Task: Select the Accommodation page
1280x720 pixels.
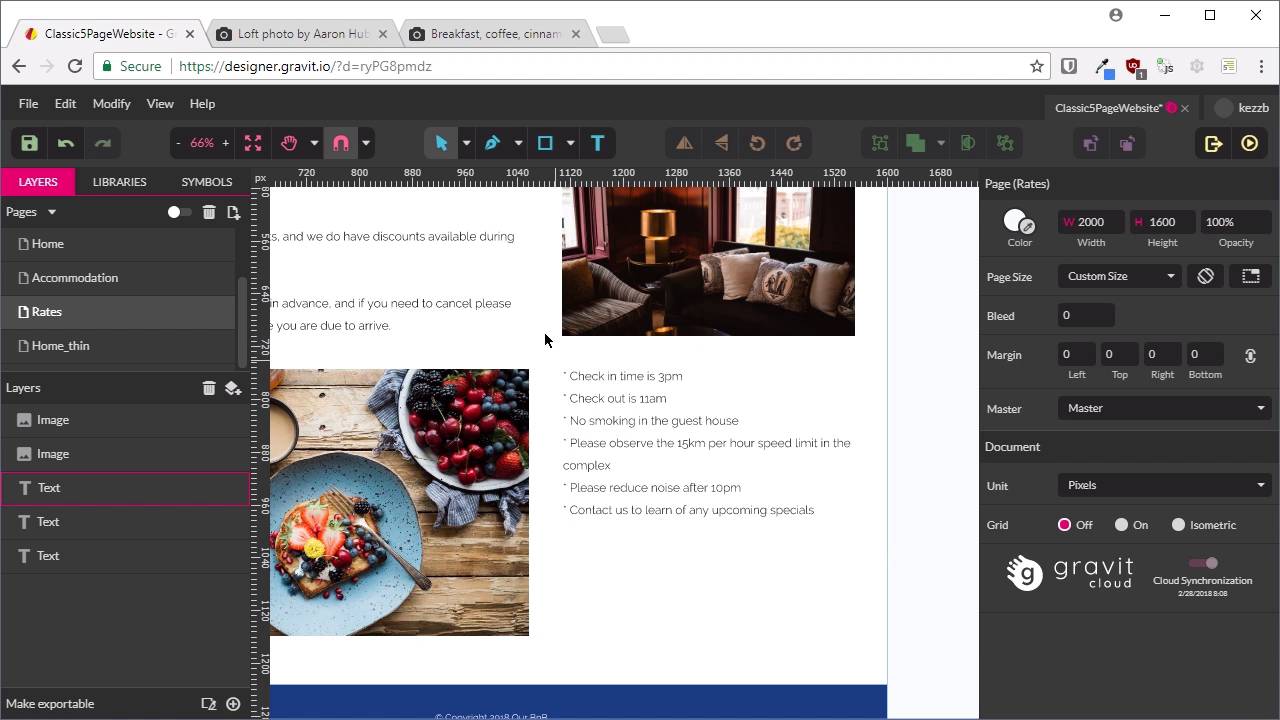Action: (x=75, y=278)
